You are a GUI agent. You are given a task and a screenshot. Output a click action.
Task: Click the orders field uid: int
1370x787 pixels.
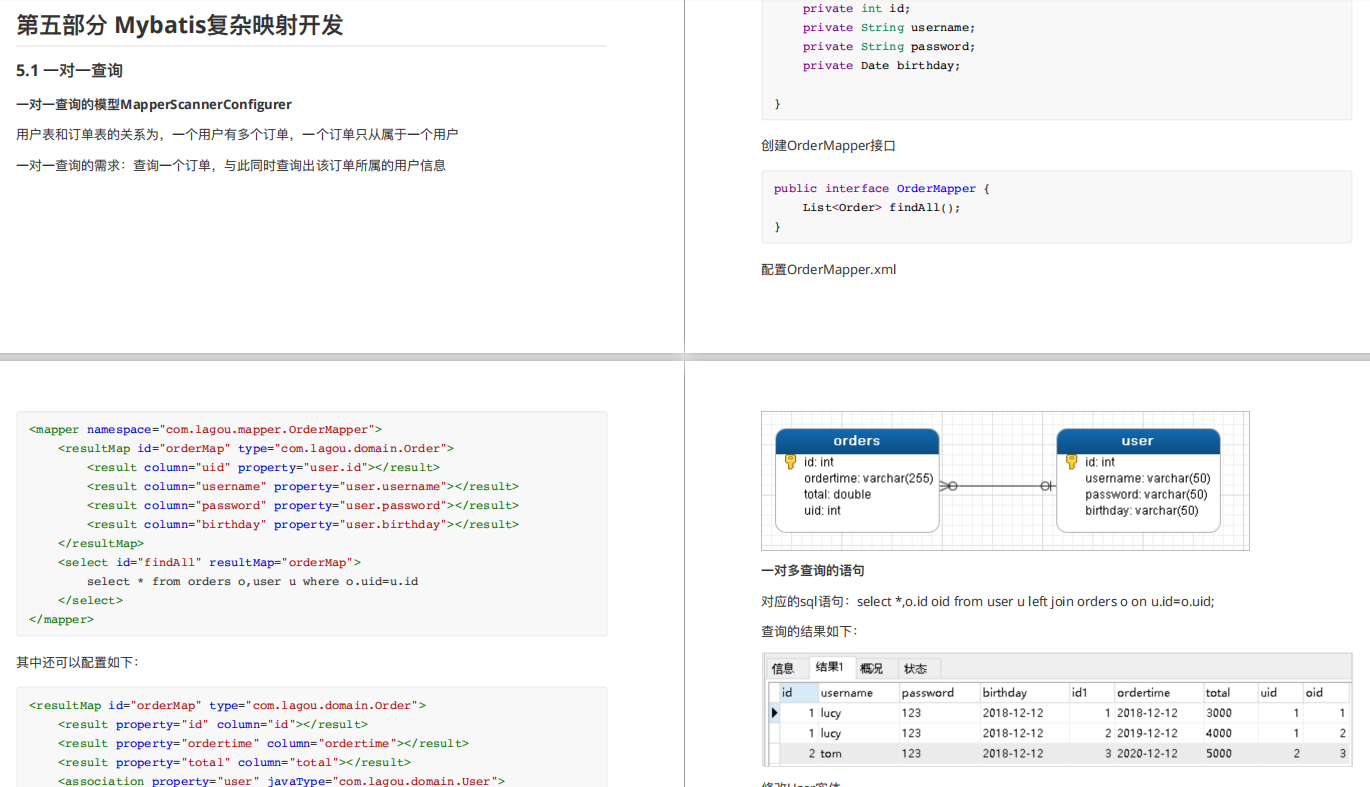[x=822, y=510]
